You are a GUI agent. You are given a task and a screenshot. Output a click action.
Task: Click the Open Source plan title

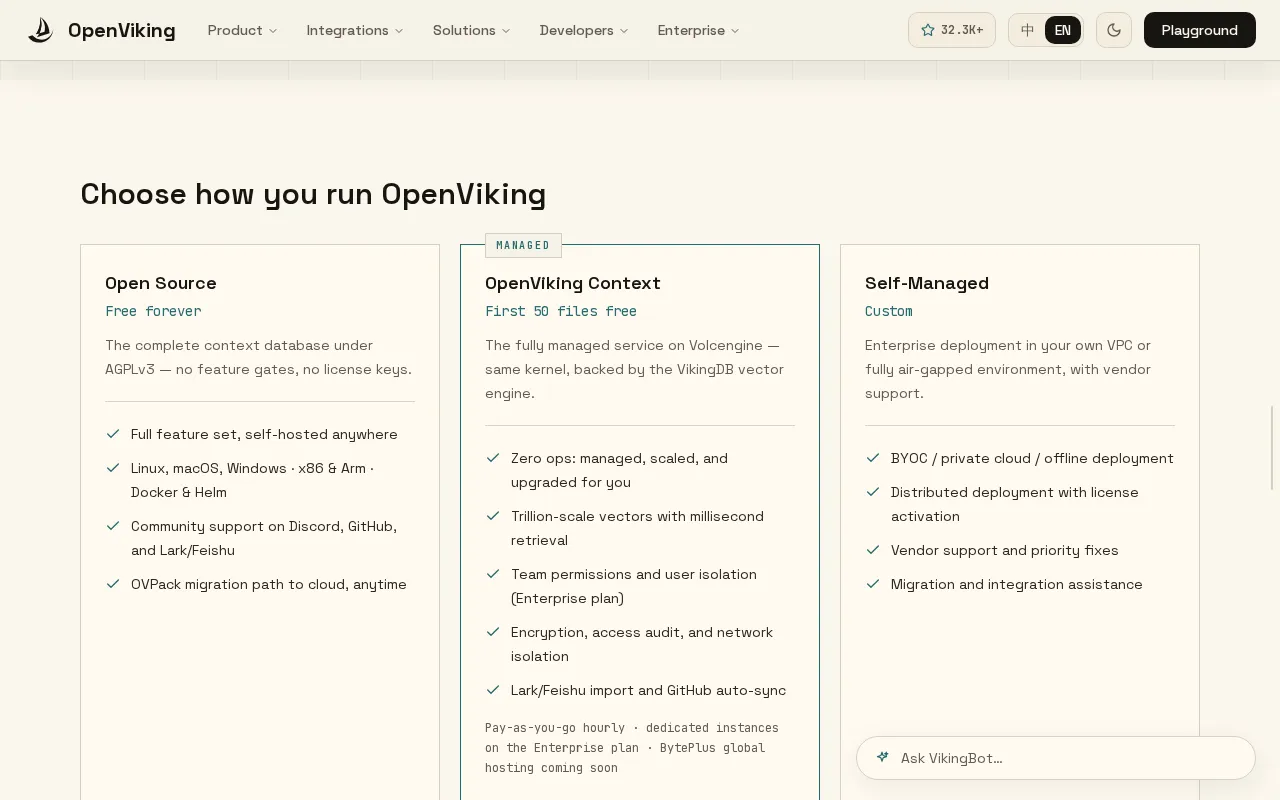point(161,283)
